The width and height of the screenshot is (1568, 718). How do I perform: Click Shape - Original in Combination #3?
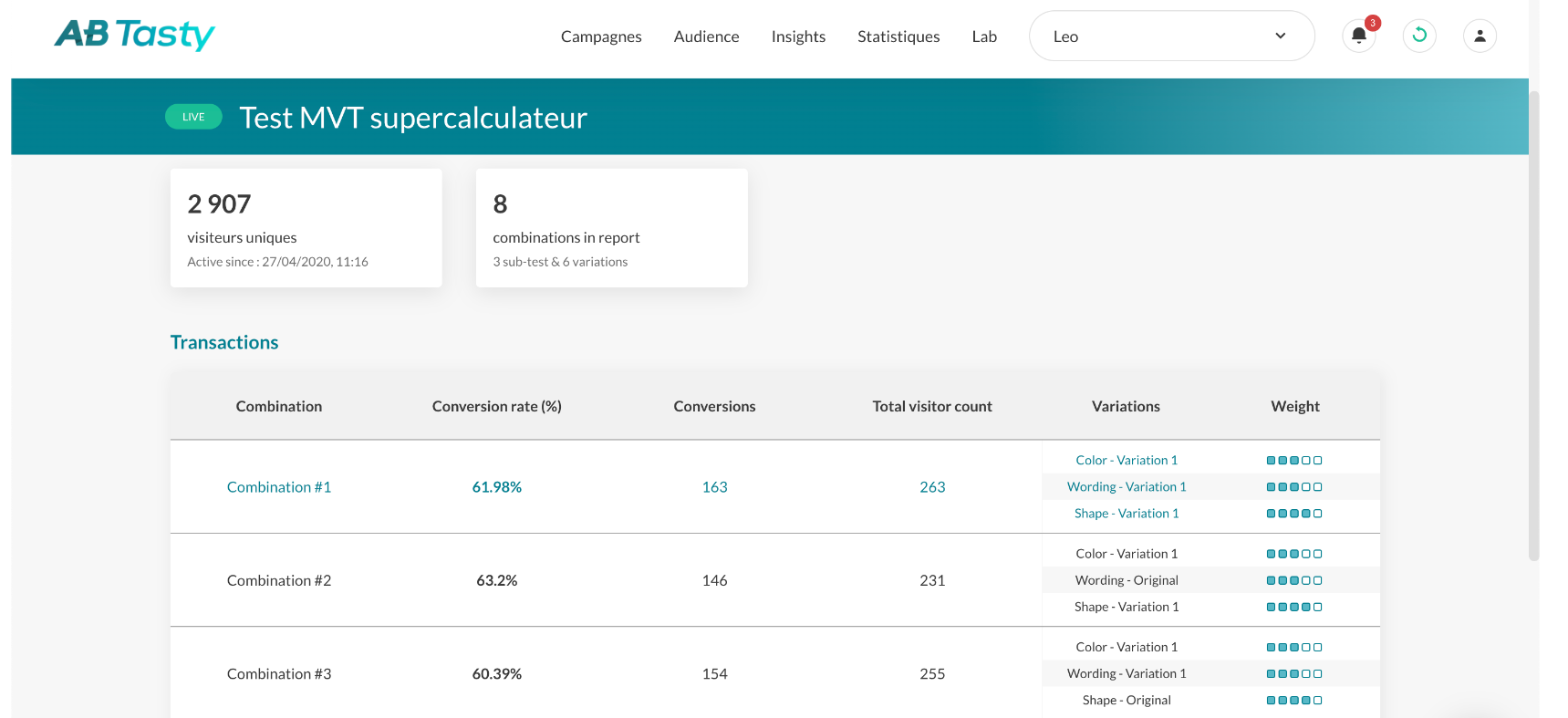click(x=1127, y=701)
